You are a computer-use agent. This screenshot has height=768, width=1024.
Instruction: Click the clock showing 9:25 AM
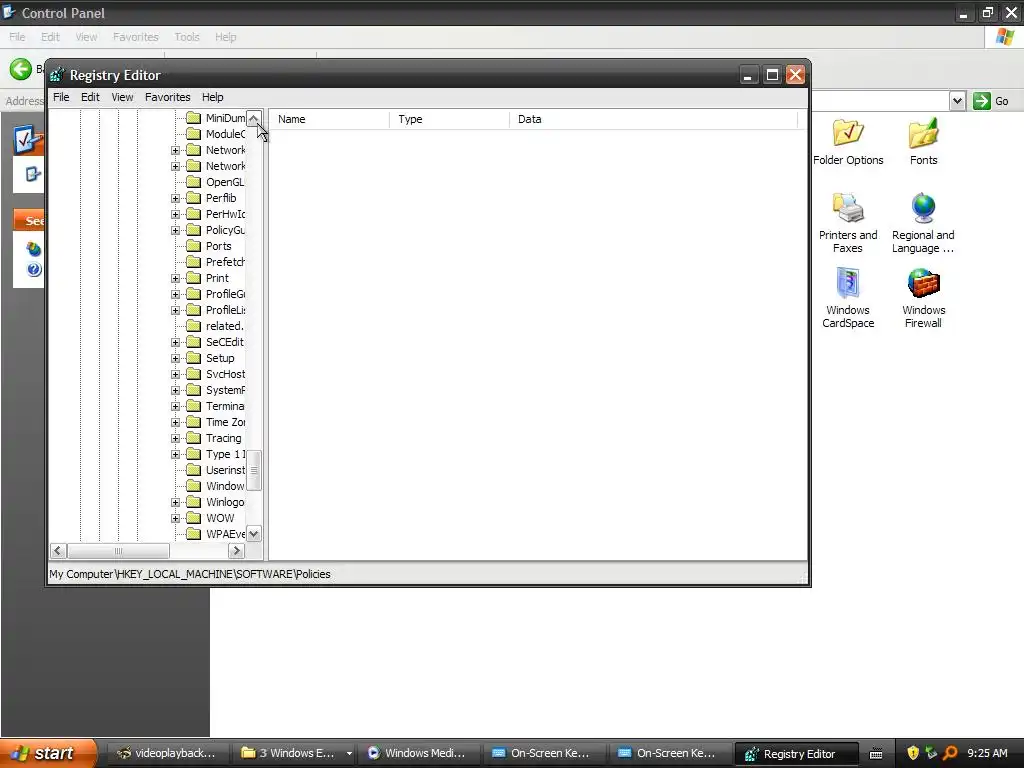pos(987,753)
